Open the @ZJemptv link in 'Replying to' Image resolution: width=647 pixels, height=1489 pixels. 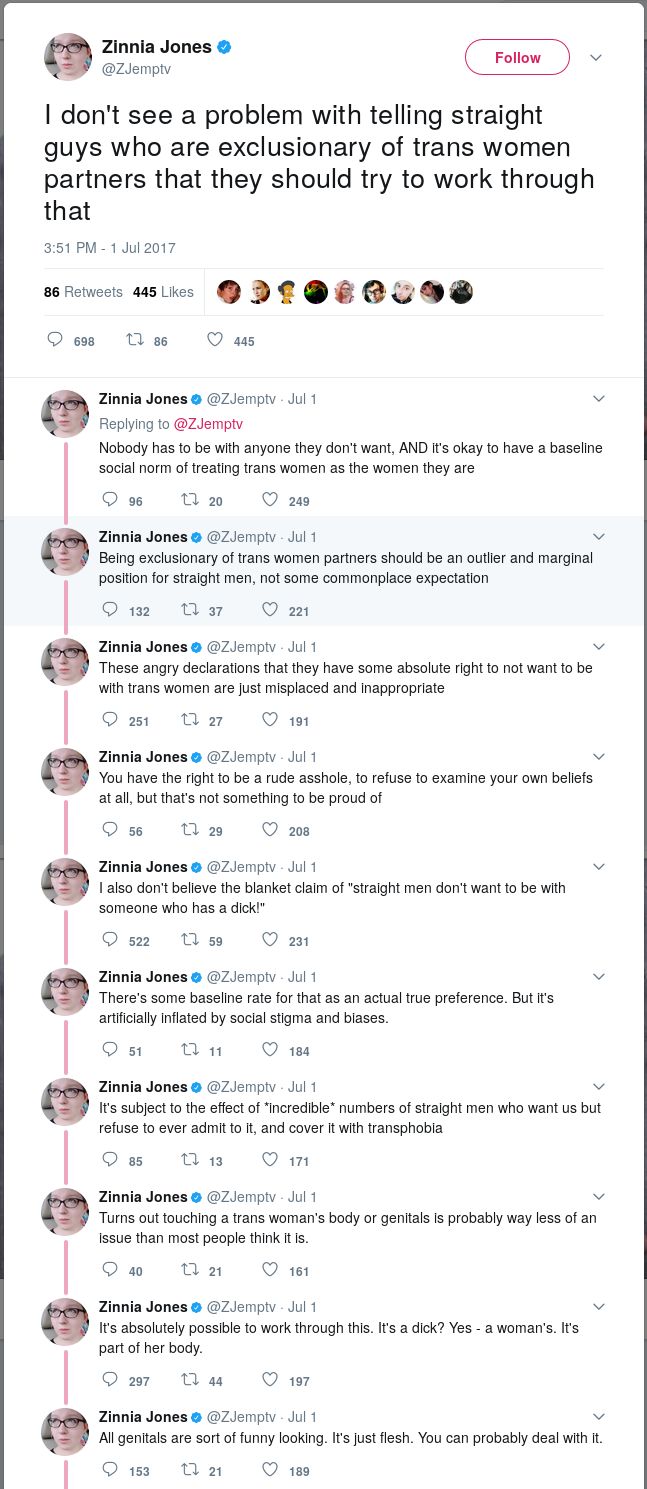click(x=208, y=424)
